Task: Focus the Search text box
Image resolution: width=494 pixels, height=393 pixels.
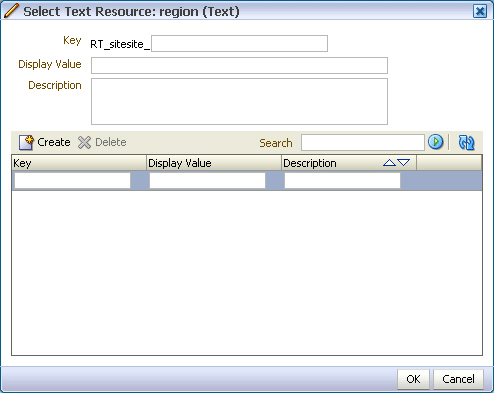Action: coord(363,143)
